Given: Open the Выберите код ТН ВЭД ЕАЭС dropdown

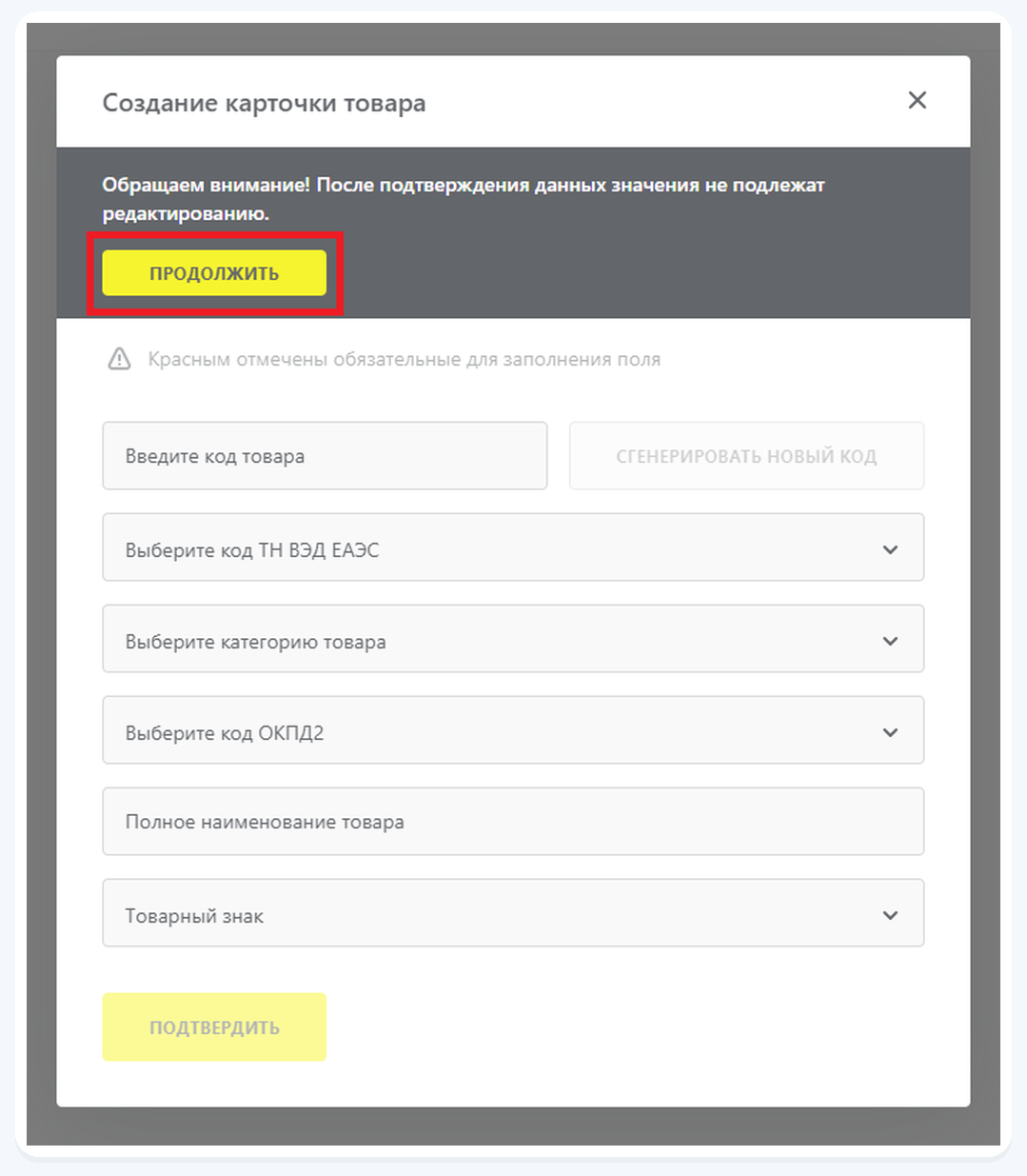Looking at the screenshot, I should pos(513,548).
